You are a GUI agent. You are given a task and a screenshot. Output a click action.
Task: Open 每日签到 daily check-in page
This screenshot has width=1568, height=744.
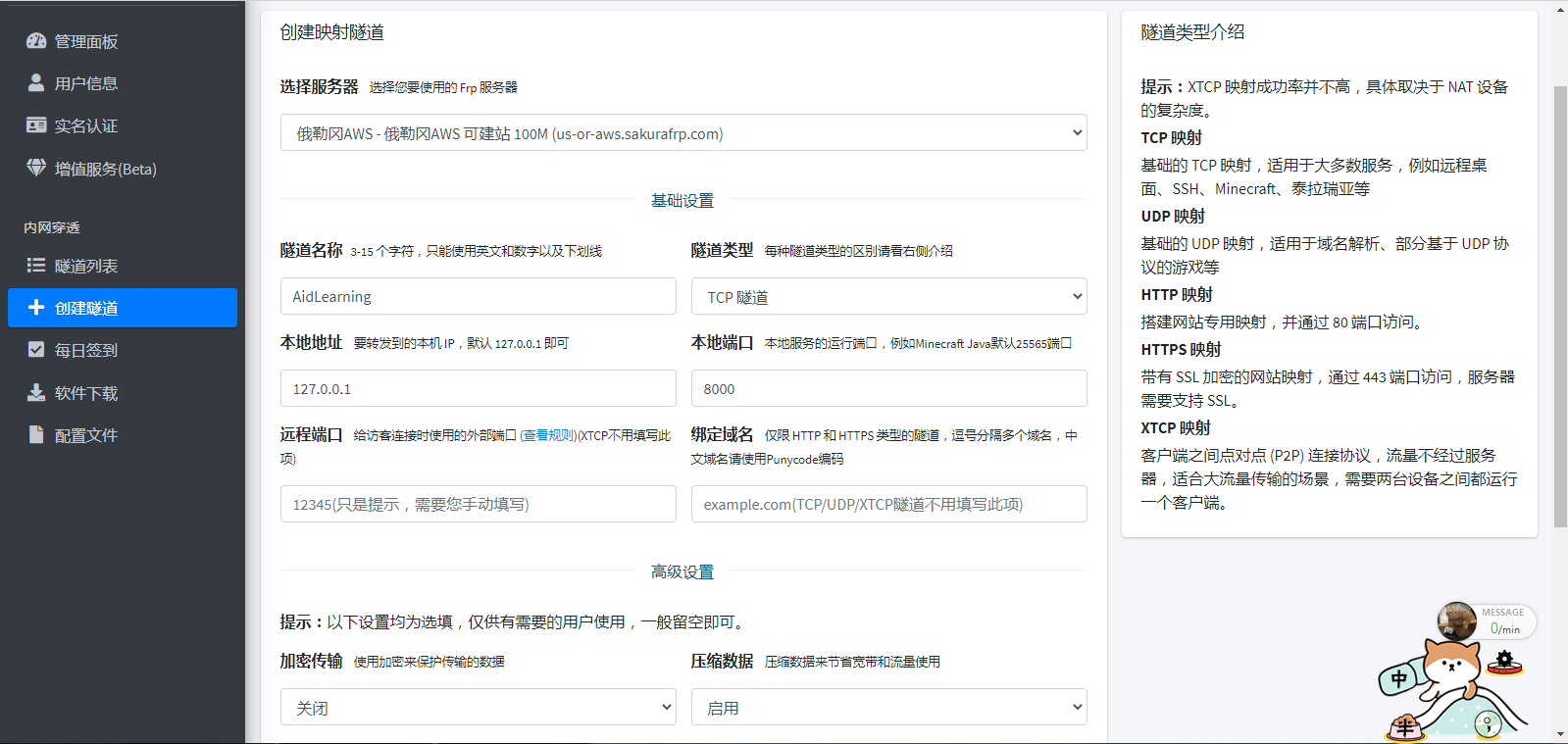click(123, 350)
